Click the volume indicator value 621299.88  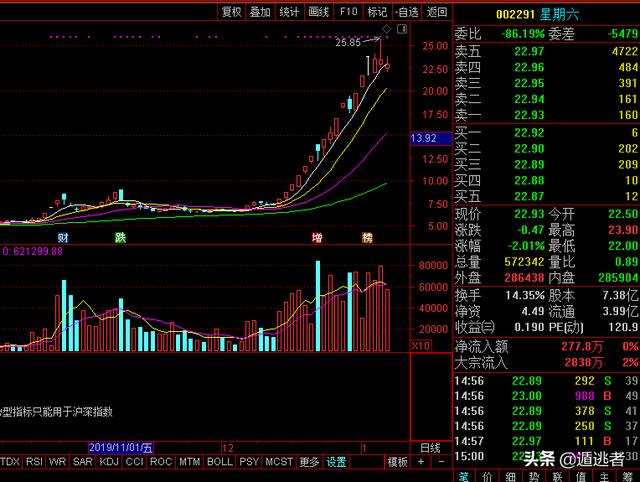38,251
